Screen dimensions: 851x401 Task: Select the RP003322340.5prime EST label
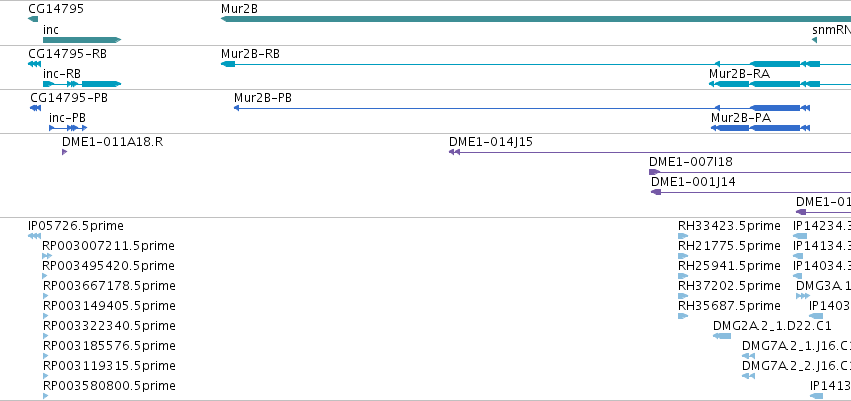coord(109,326)
